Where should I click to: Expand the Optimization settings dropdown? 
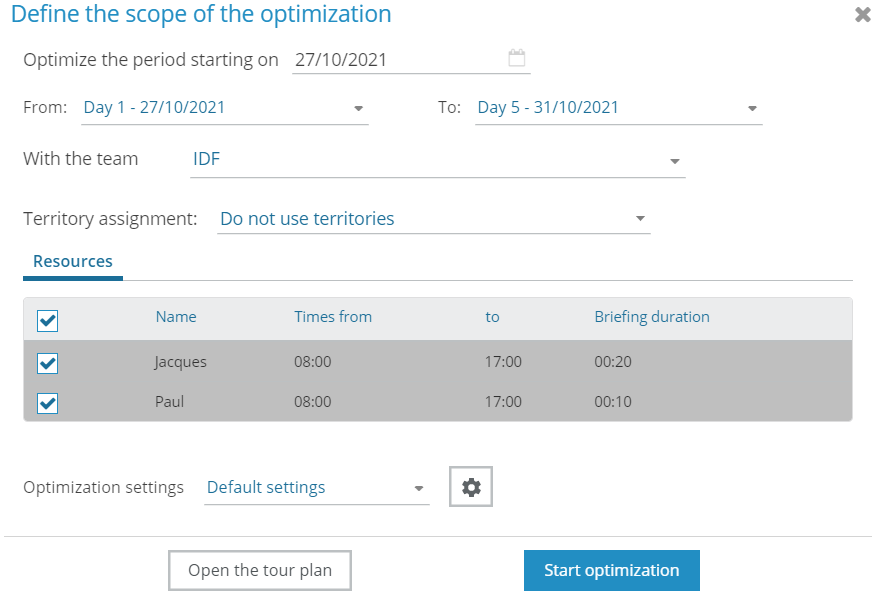point(317,488)
